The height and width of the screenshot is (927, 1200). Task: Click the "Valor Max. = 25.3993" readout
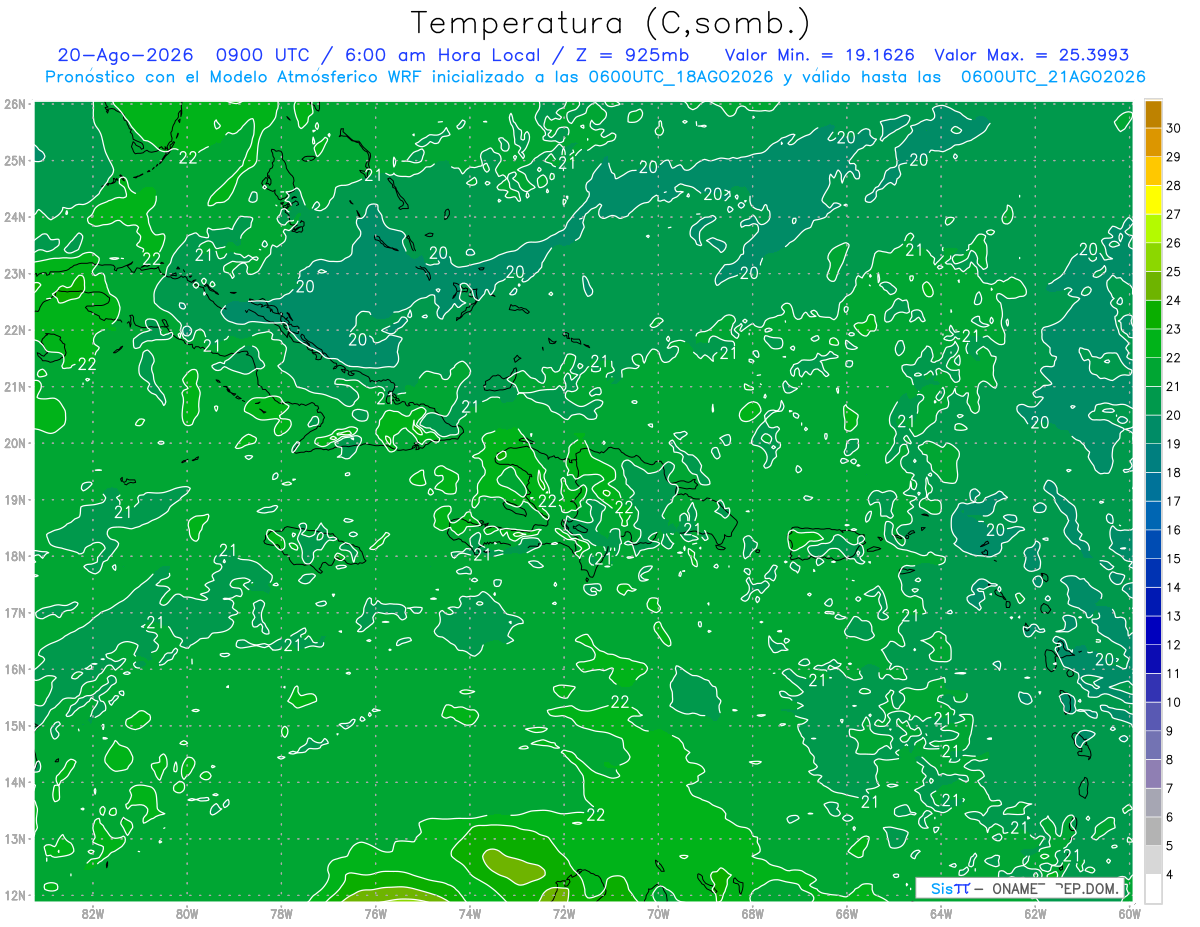pyautogui.click(x=1030, y=55)
